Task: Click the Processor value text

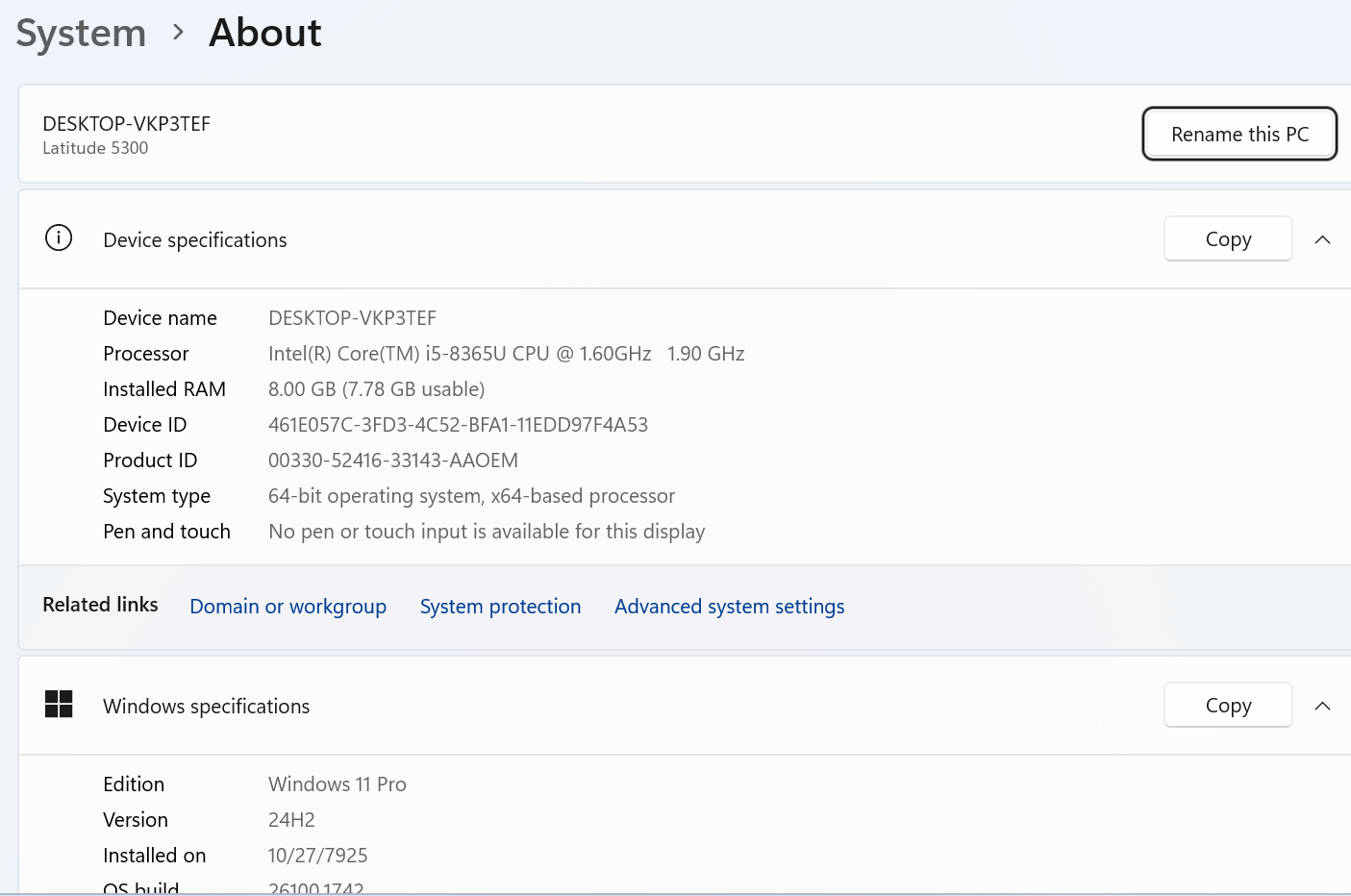Action: 506,354
